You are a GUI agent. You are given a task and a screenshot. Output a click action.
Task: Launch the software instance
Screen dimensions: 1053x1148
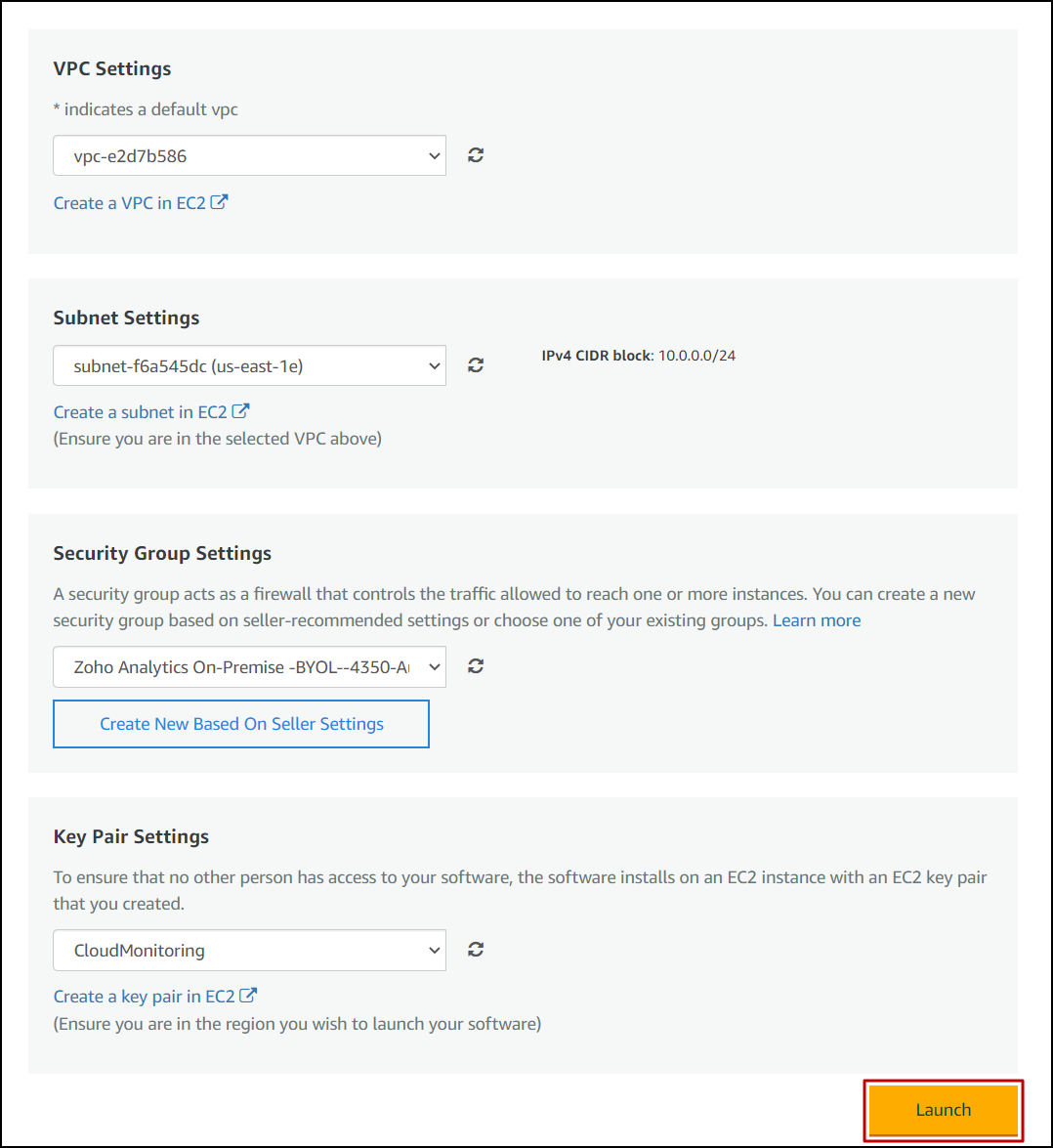(x=944, y=1110)
